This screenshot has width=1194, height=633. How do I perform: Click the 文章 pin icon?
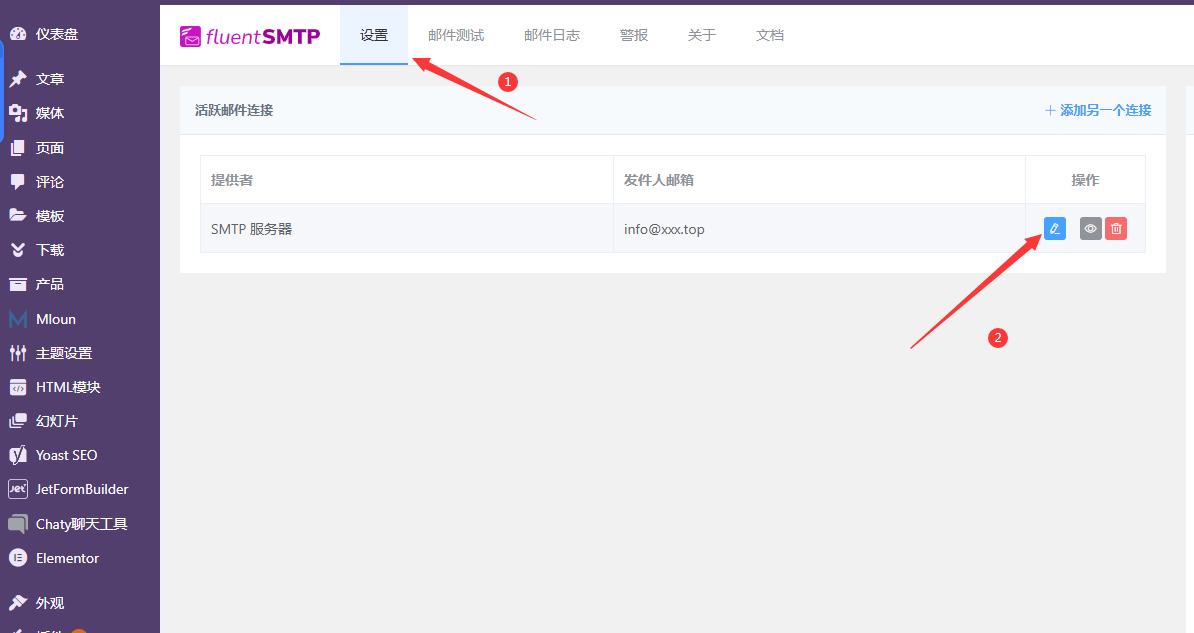point(18,78)
